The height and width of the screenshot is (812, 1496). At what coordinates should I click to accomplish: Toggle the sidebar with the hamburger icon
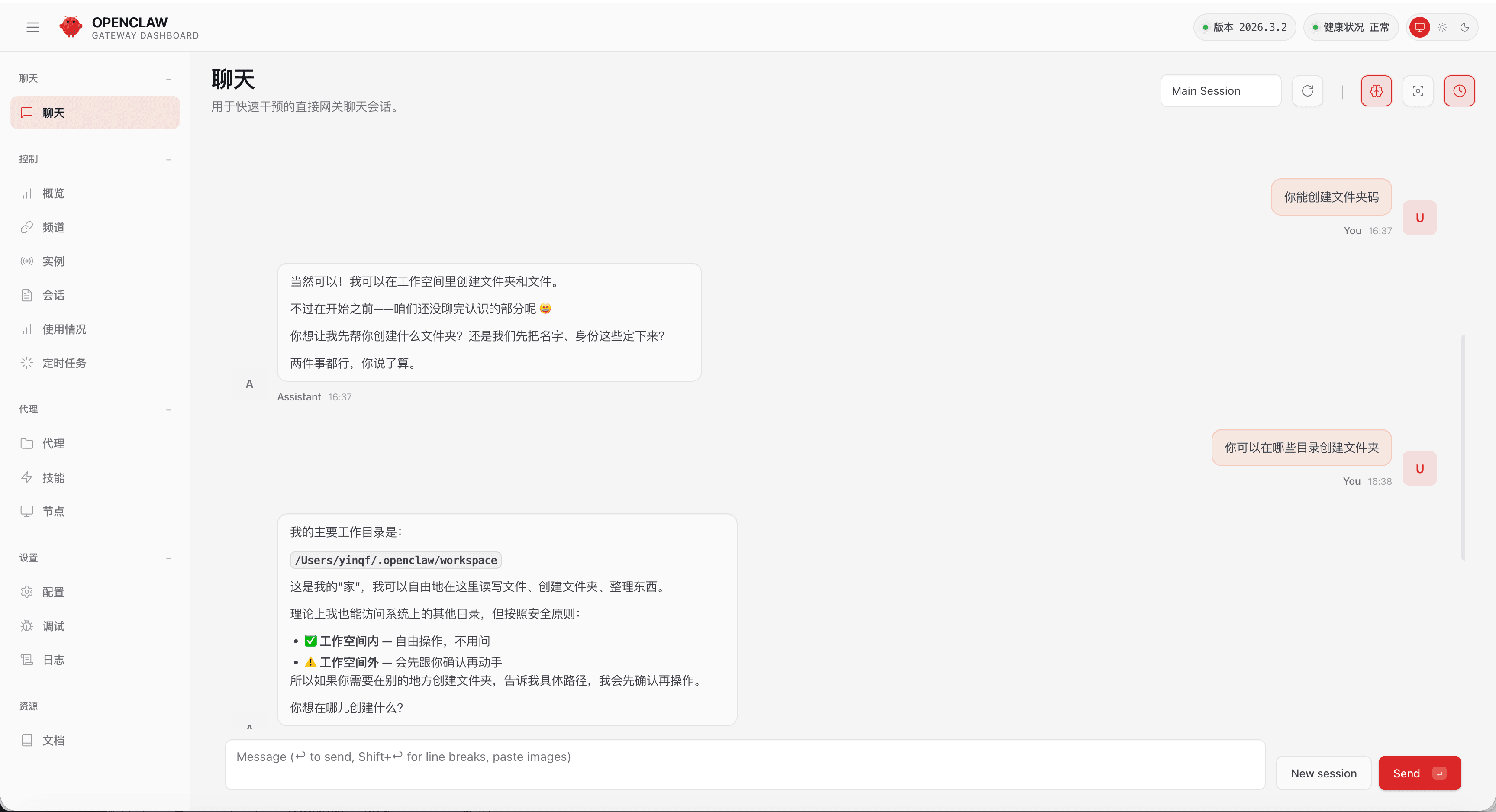(x=32, y=27)
